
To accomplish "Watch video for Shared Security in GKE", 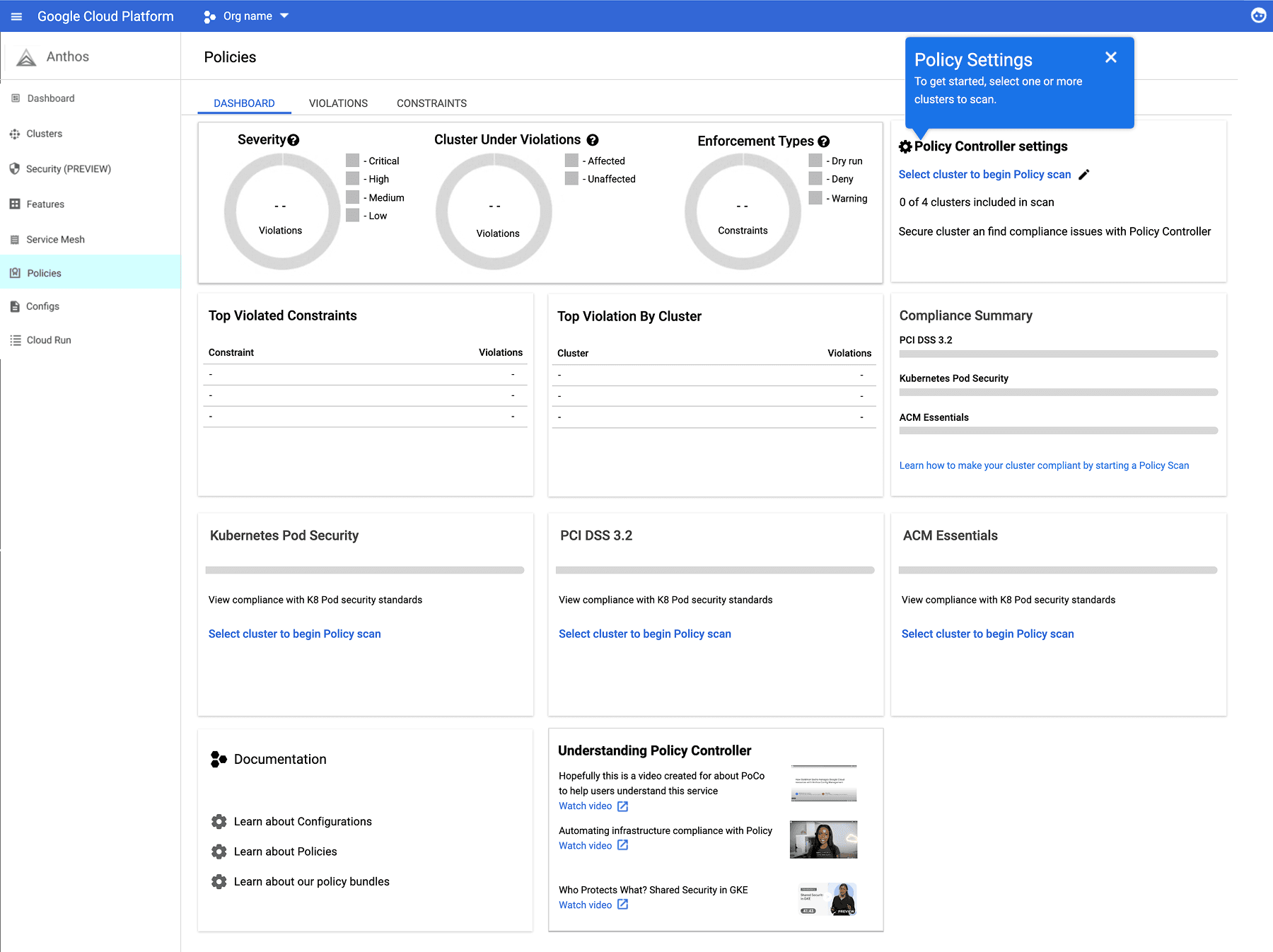I will point(585,905).
